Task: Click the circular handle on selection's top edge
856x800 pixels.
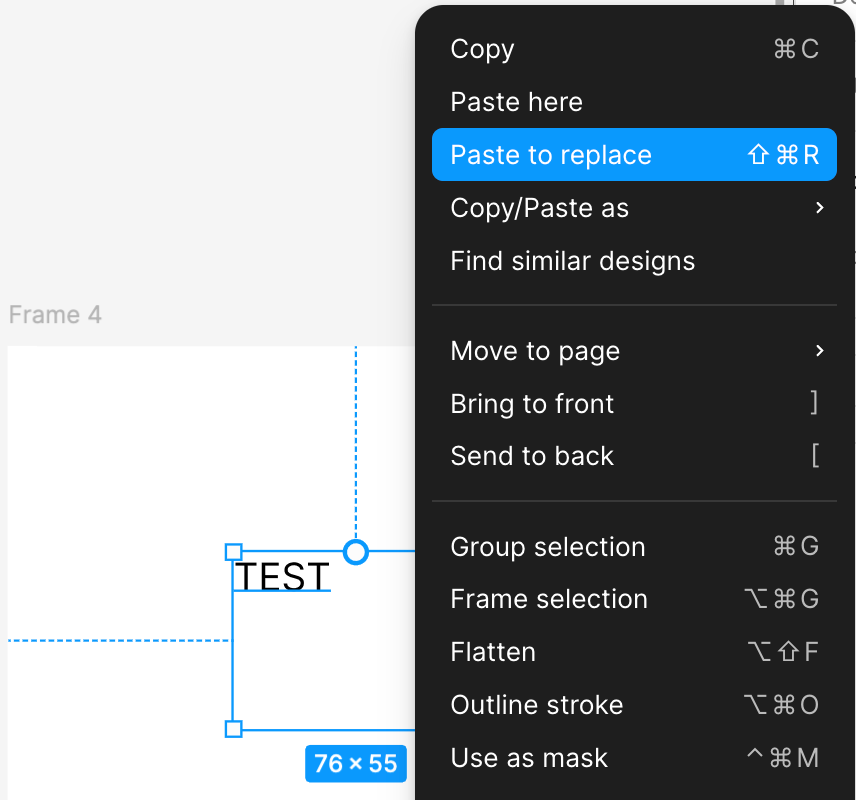Action: [356, 552]
